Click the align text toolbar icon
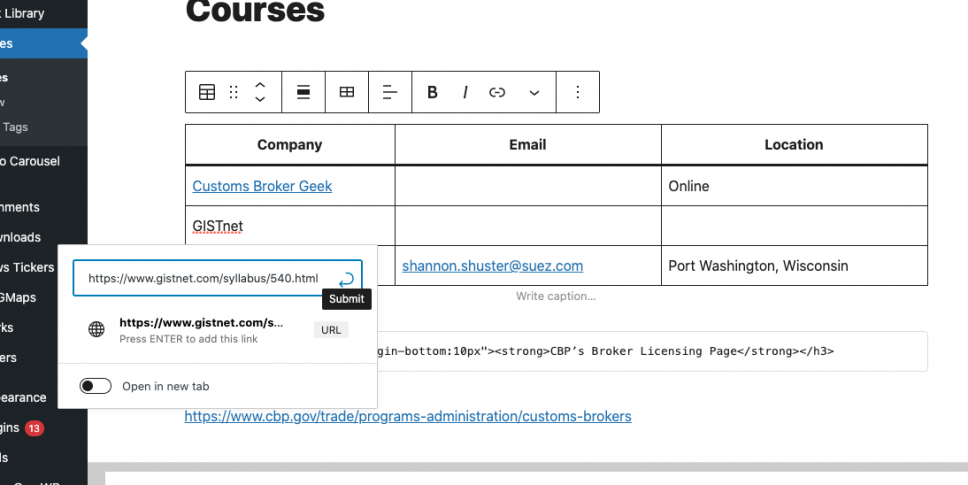The height and width of the screenshot is (485, 968). pyautogui.click(x=390, y=92)
